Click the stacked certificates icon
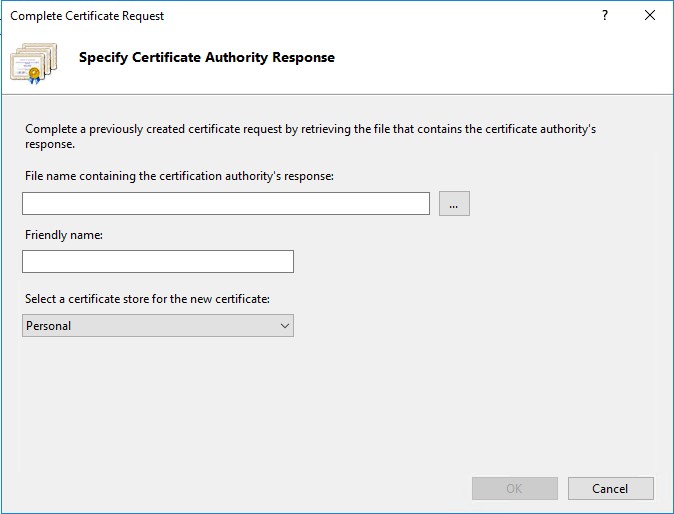This screenshot has height=514, width=674. click(x=34, y=63)
